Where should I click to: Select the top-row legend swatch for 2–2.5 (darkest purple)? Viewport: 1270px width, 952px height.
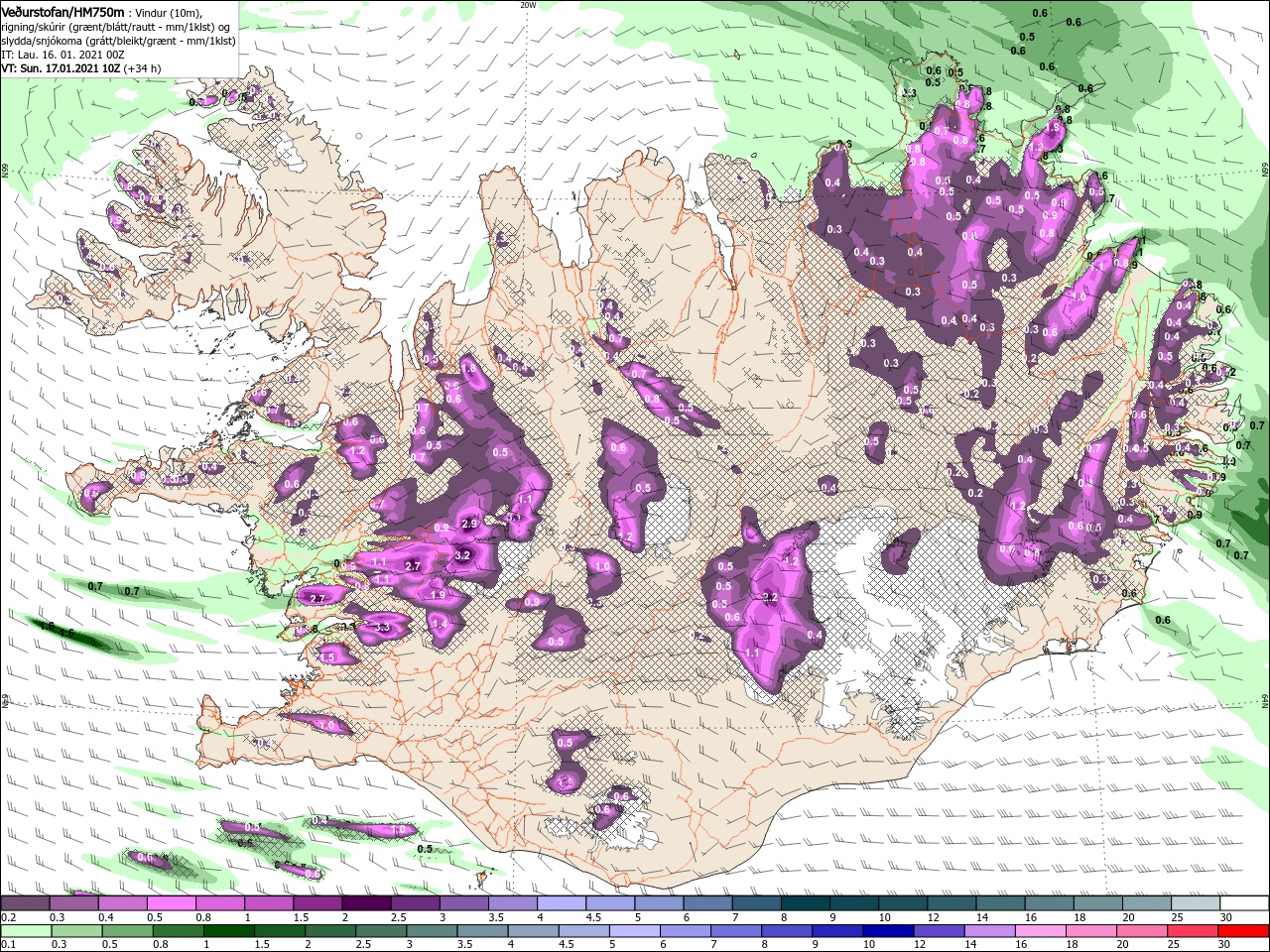tap(366, 903)
